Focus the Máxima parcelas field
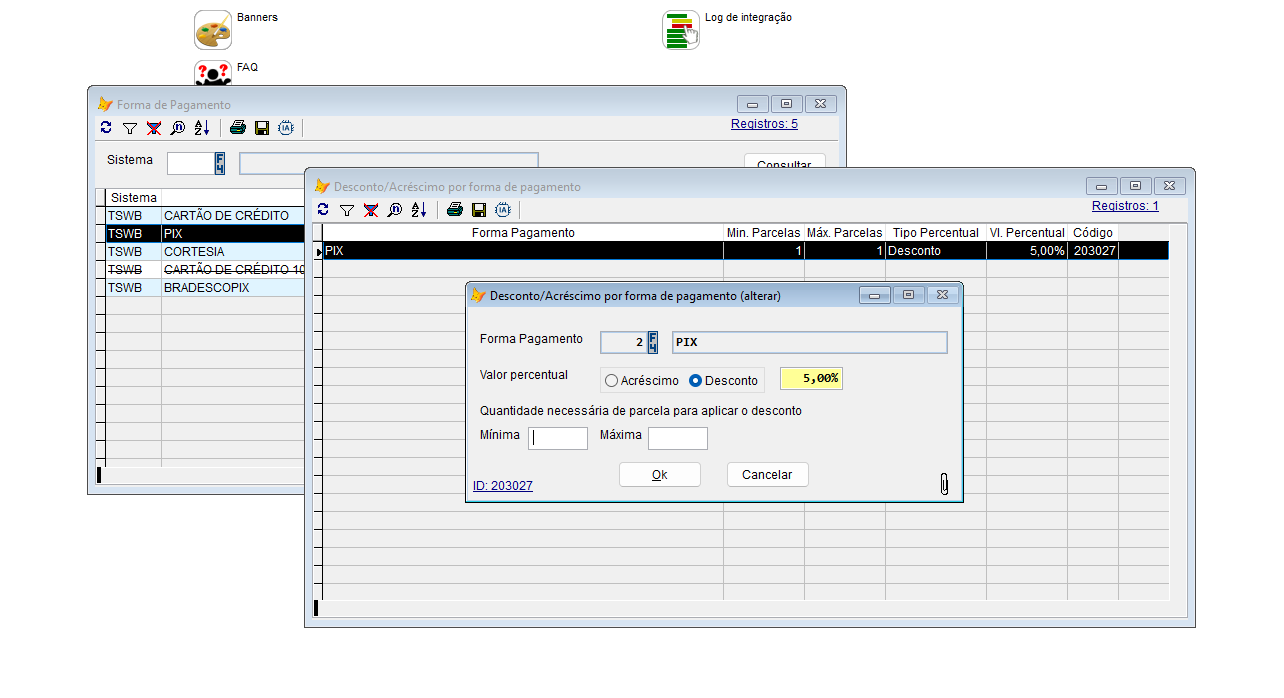The image size is (1284, 698). click(x=678, y=438)
